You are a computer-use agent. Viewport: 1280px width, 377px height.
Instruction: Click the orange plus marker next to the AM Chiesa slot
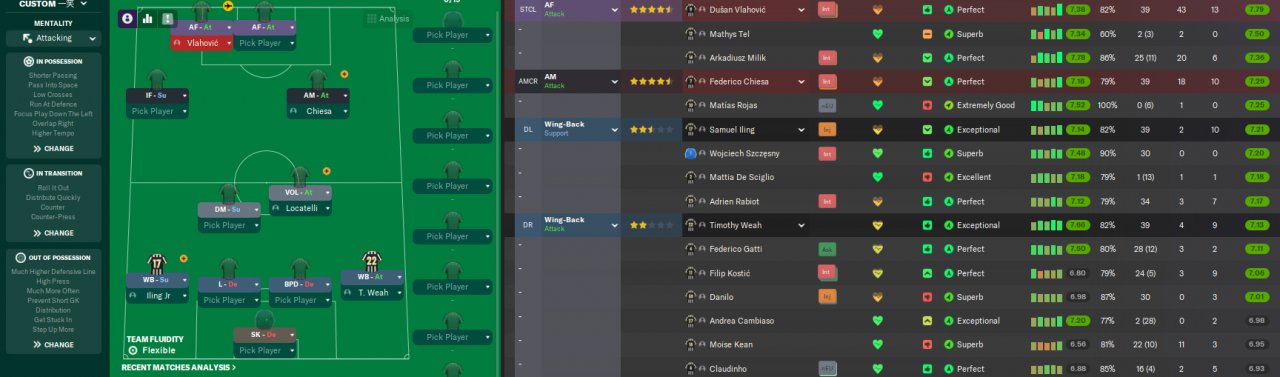point(344,74)
